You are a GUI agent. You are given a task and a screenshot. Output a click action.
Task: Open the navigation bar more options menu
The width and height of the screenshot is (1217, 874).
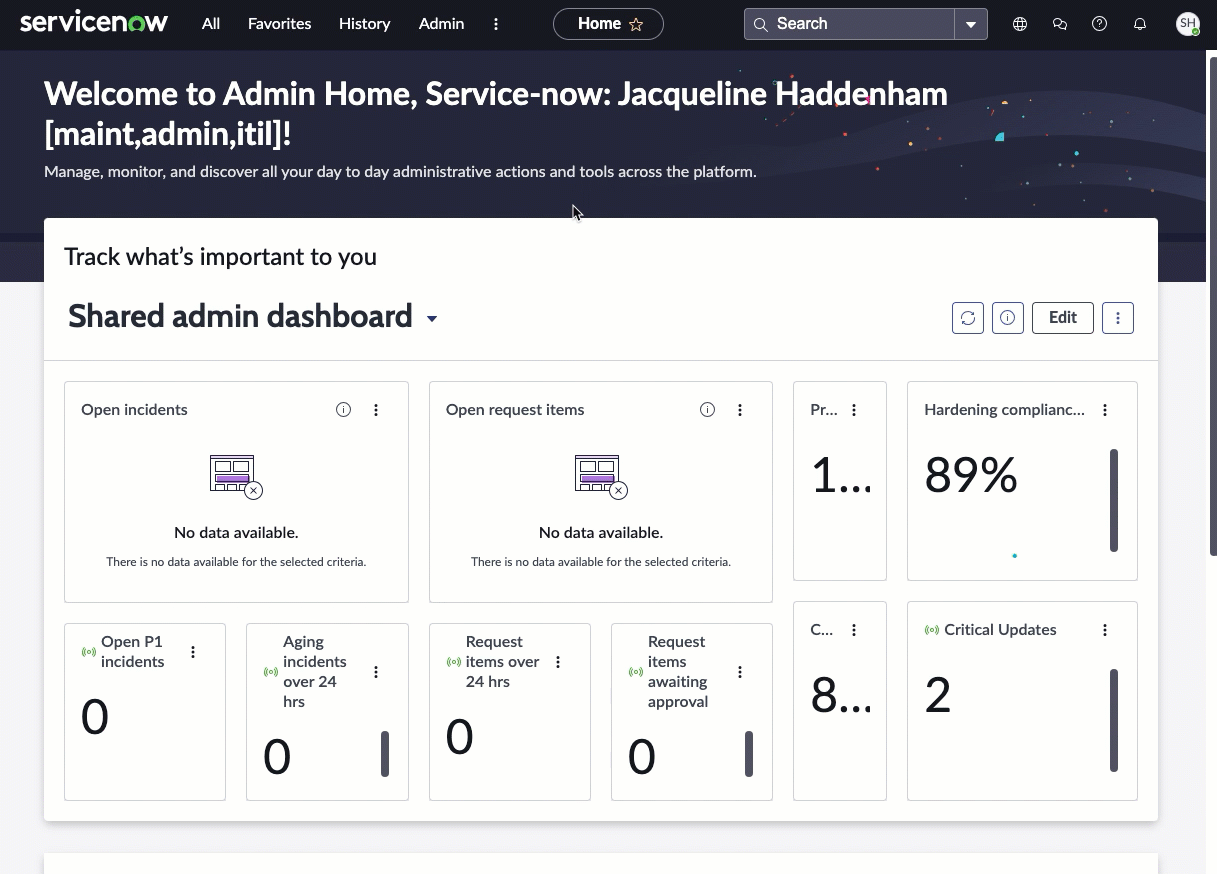[496, 24]
